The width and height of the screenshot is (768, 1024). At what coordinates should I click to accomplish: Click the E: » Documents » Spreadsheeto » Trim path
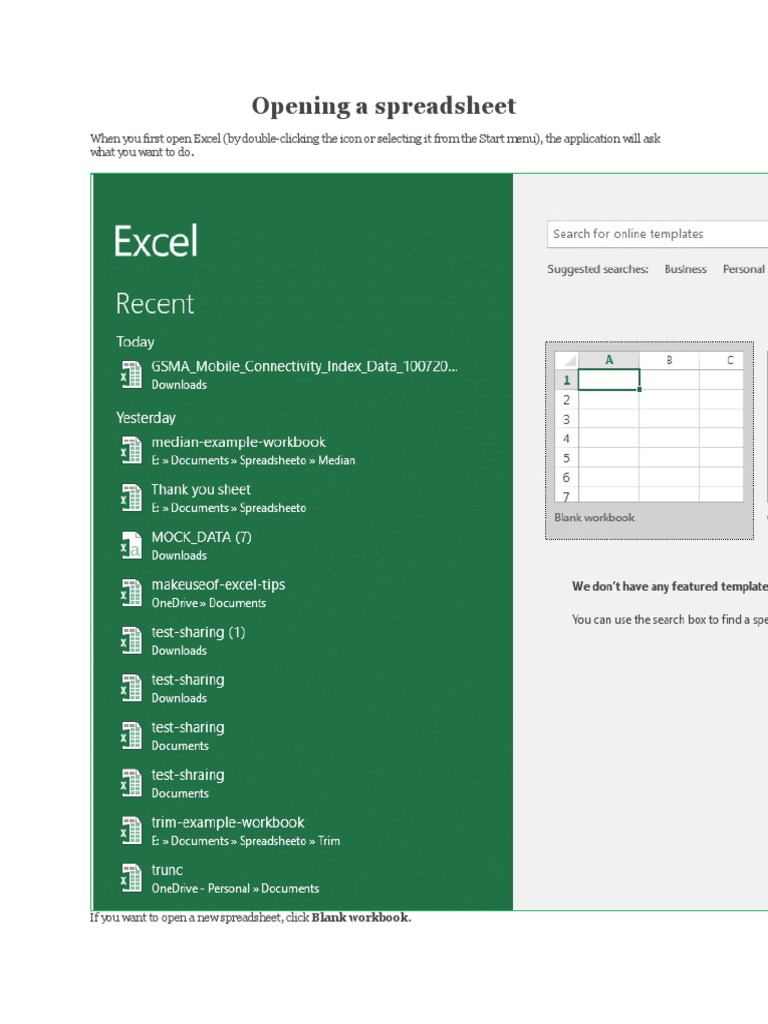pos(246,841)
